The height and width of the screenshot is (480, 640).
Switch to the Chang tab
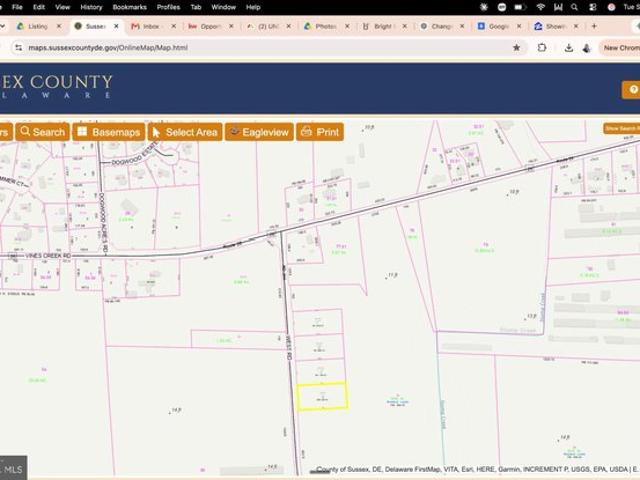(441, 26)
